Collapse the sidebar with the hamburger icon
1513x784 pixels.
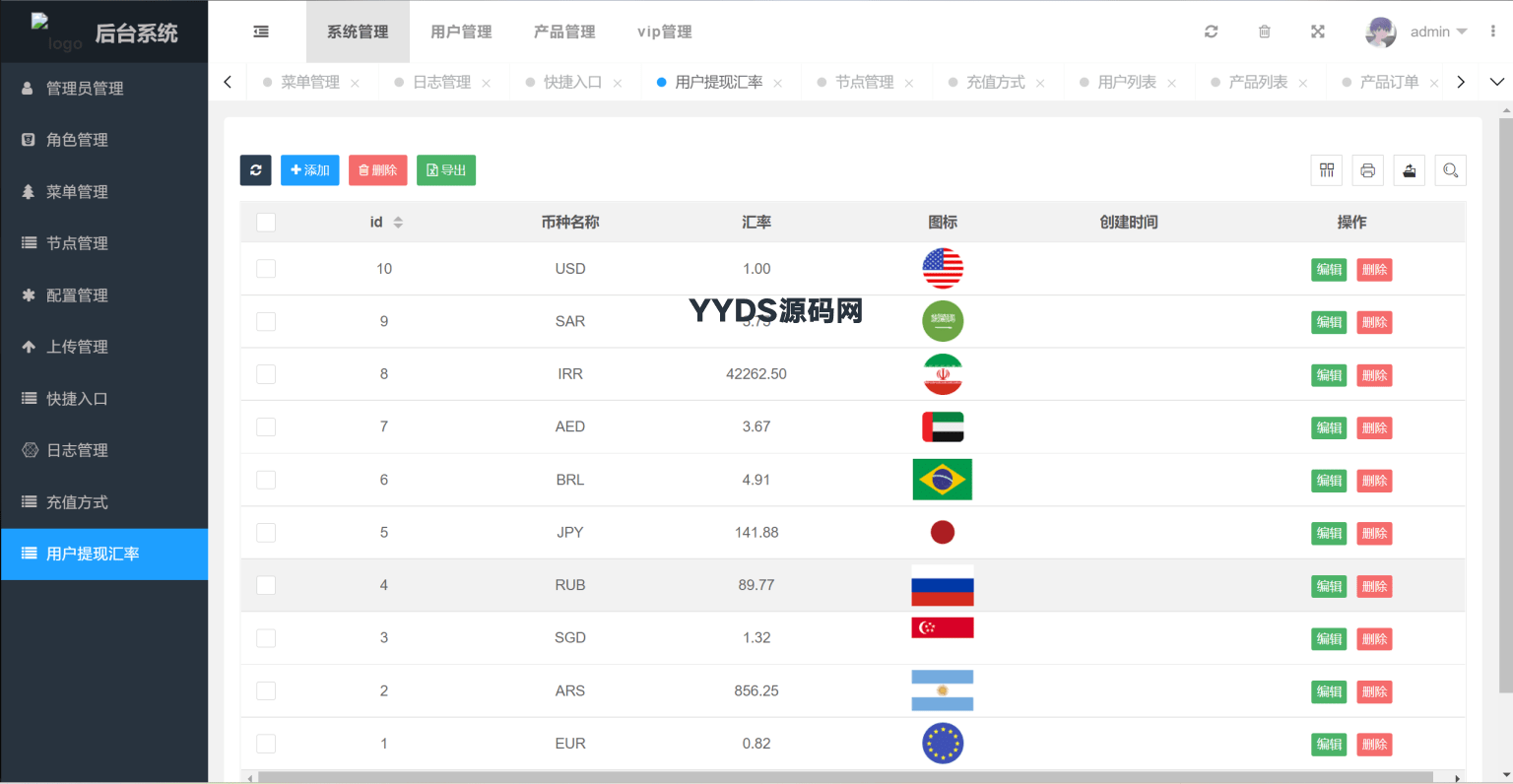coord(261,32)
